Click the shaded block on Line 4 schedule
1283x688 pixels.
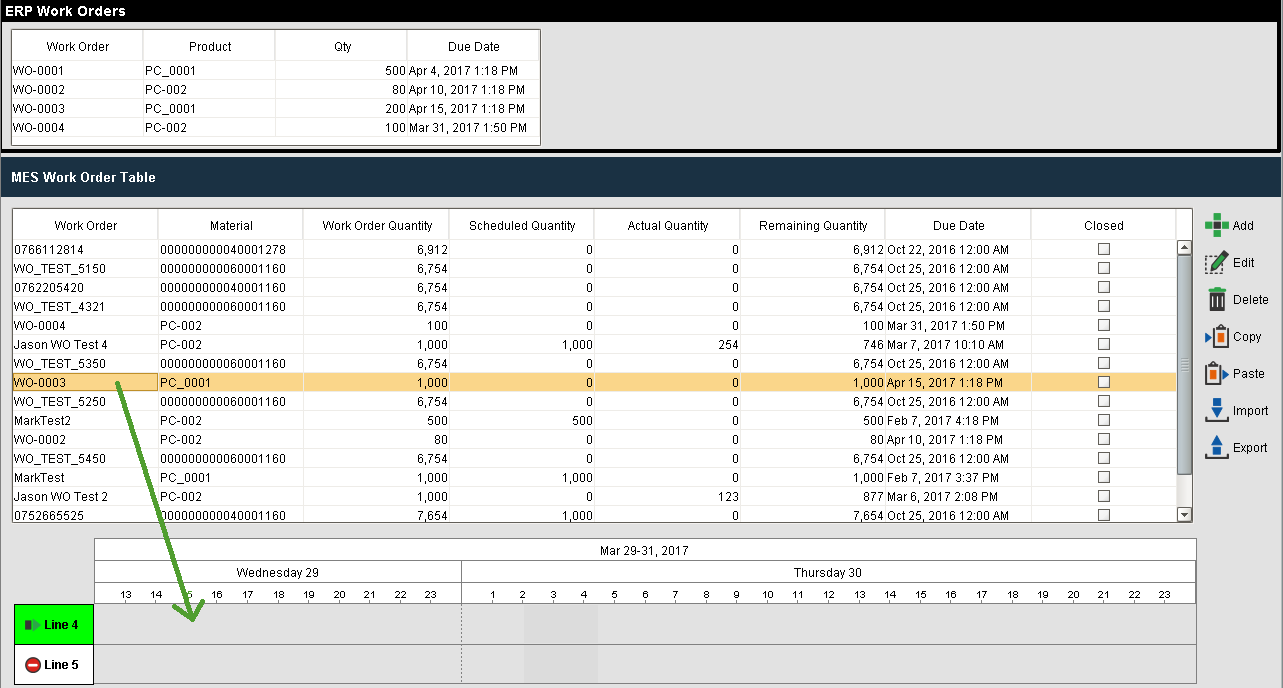click(560, 624)
